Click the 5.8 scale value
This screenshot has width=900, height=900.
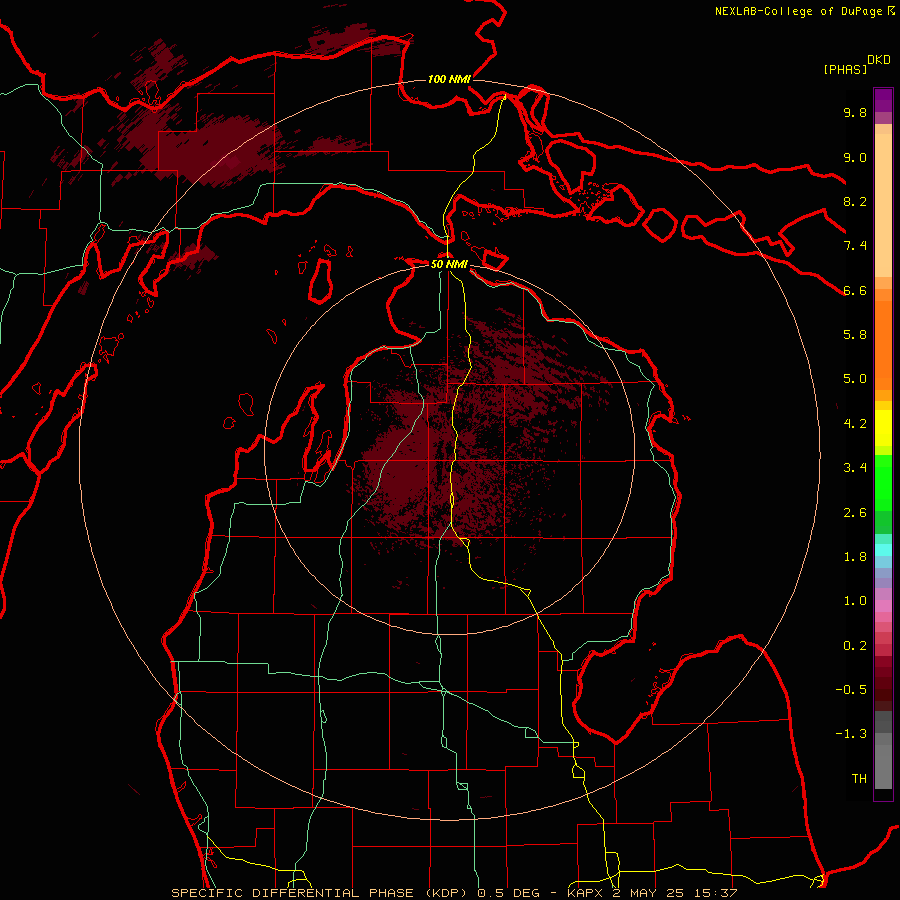click(855, 335)
